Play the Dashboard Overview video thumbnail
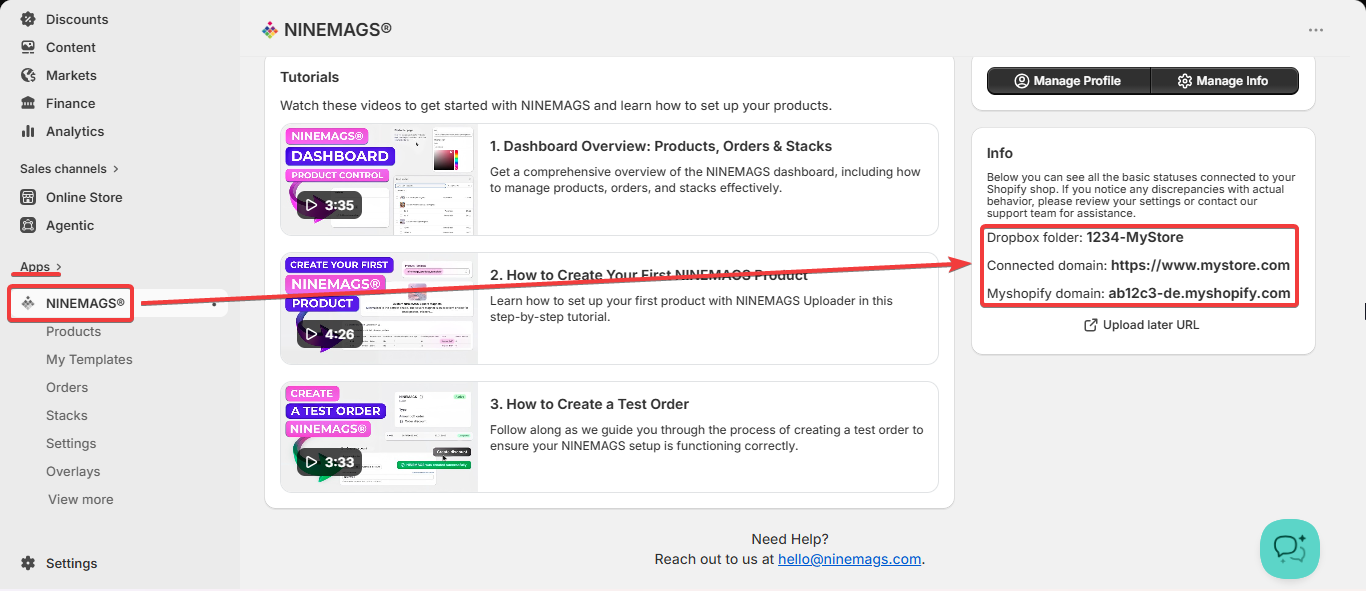The image size is (1366, 591). [379, 180]
